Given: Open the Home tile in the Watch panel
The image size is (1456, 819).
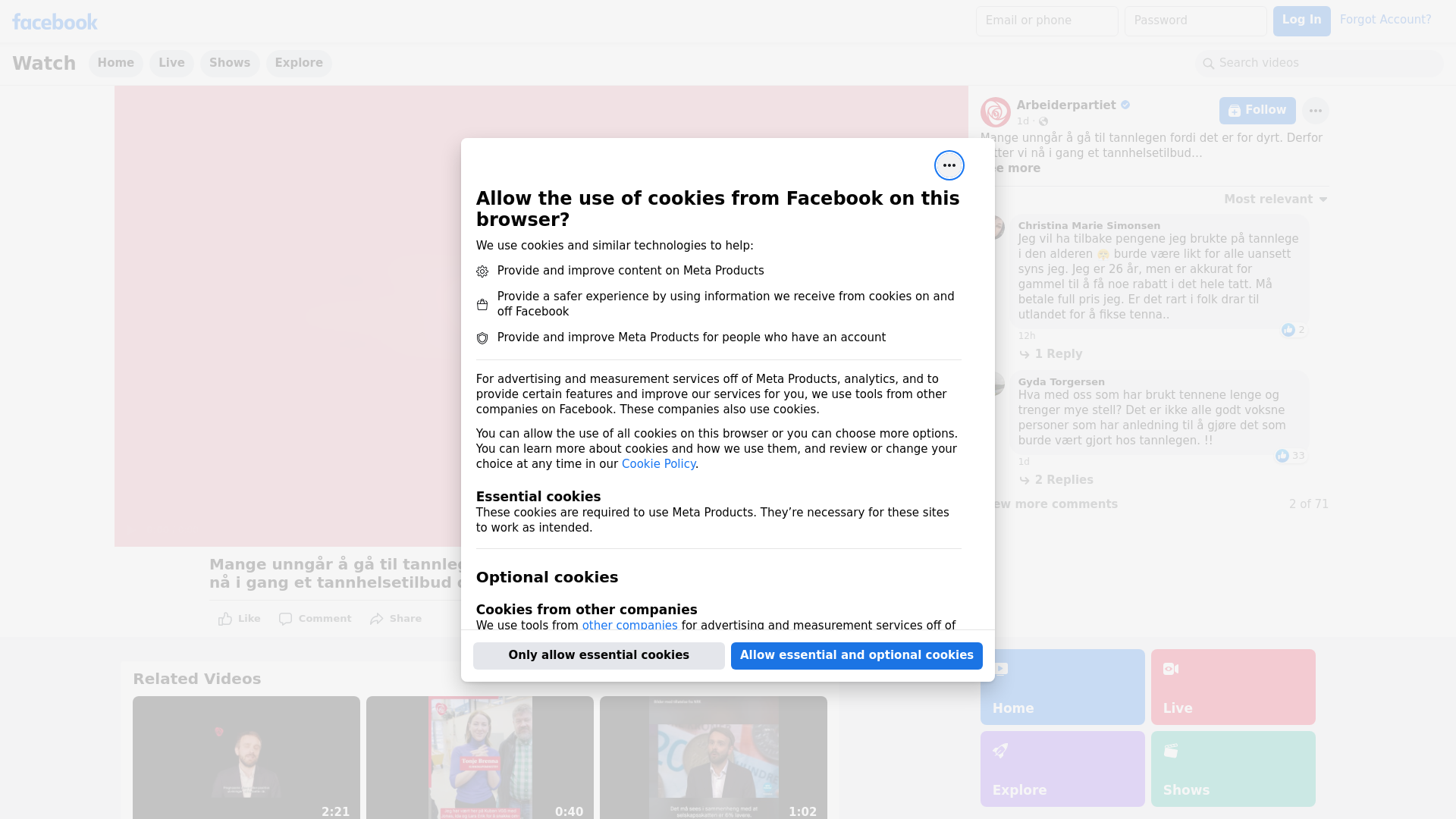Looking at the screenshot, I should tap(1062, 687).
